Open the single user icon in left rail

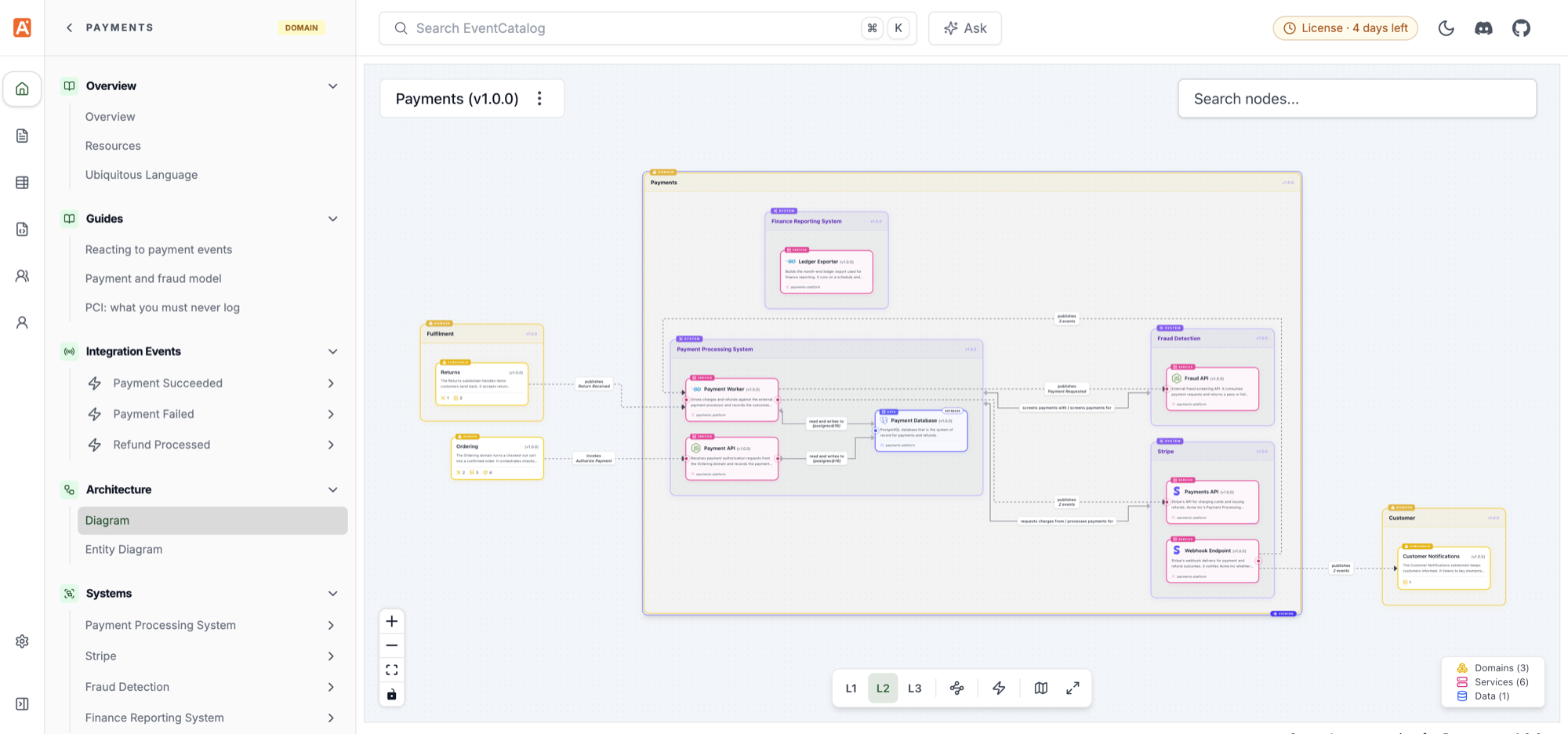(x=22, y=322)
